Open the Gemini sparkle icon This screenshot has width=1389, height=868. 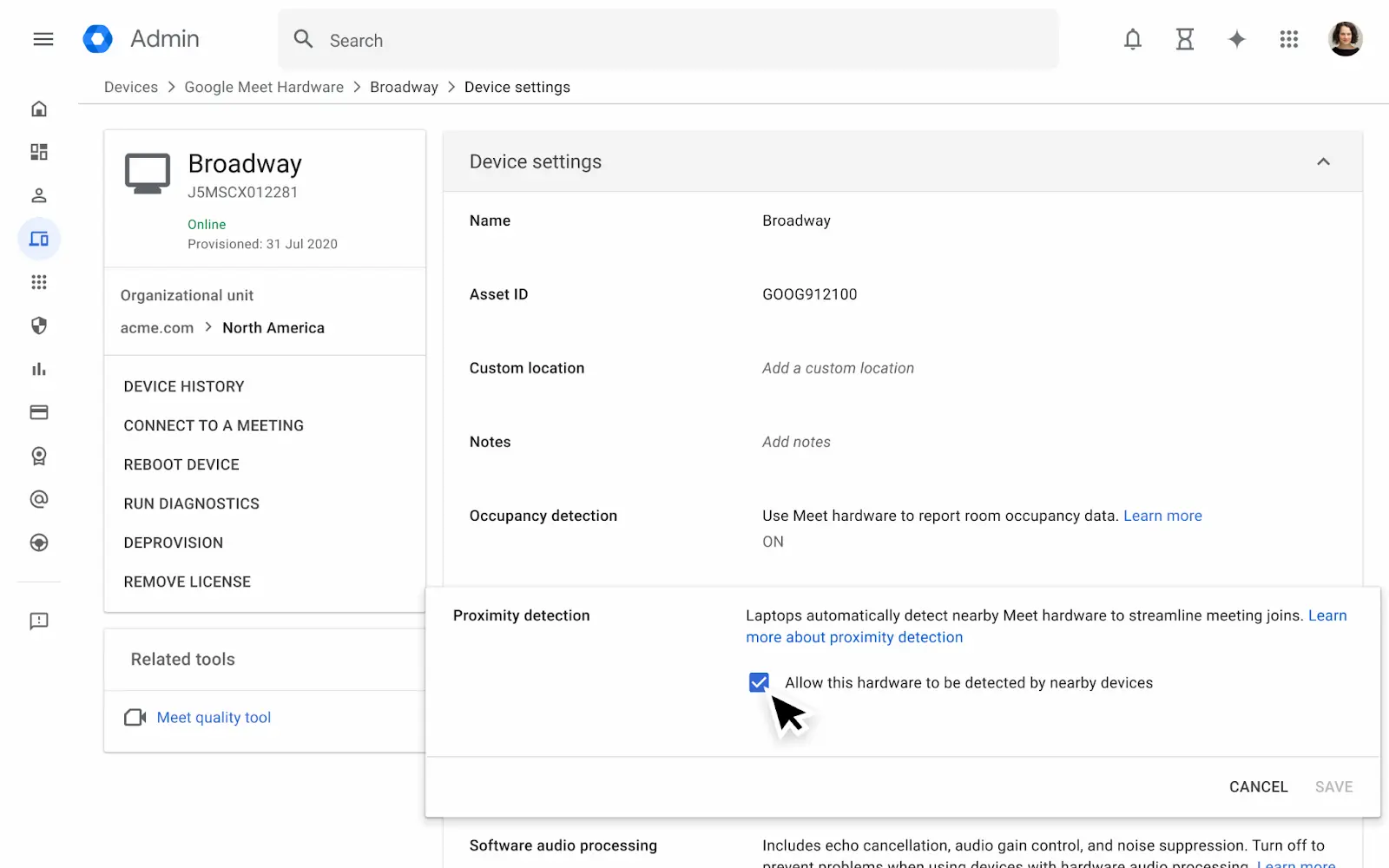pyautogui.click(x=1237, y=39)
